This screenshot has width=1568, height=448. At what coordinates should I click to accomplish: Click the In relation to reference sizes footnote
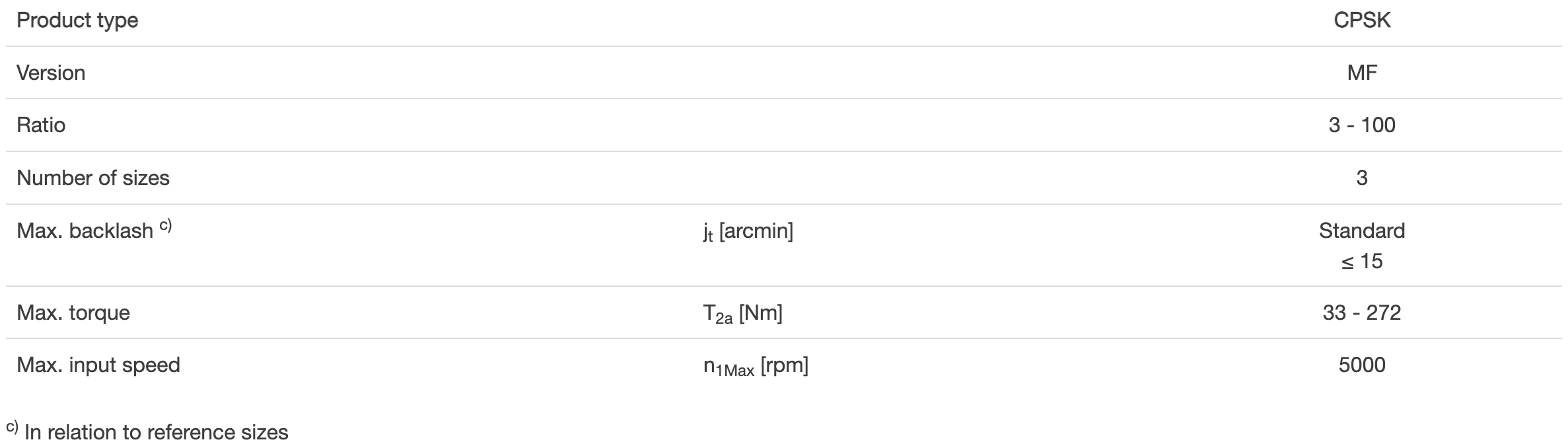point(157,432)
